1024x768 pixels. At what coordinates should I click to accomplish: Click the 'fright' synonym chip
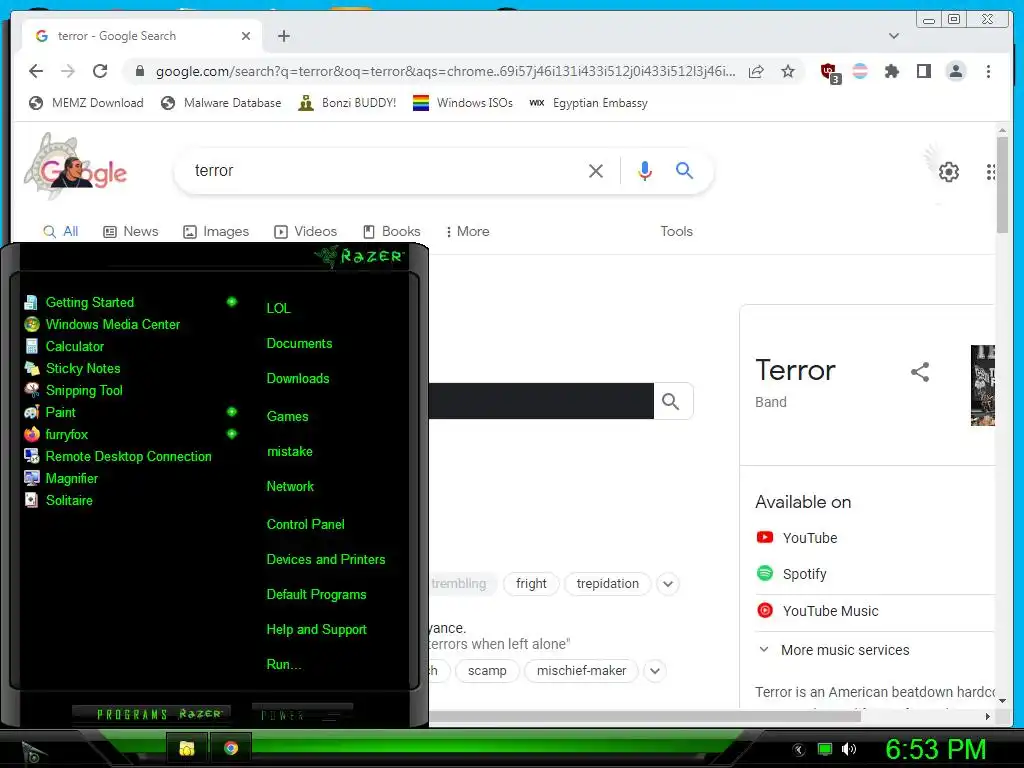point(531,584)
